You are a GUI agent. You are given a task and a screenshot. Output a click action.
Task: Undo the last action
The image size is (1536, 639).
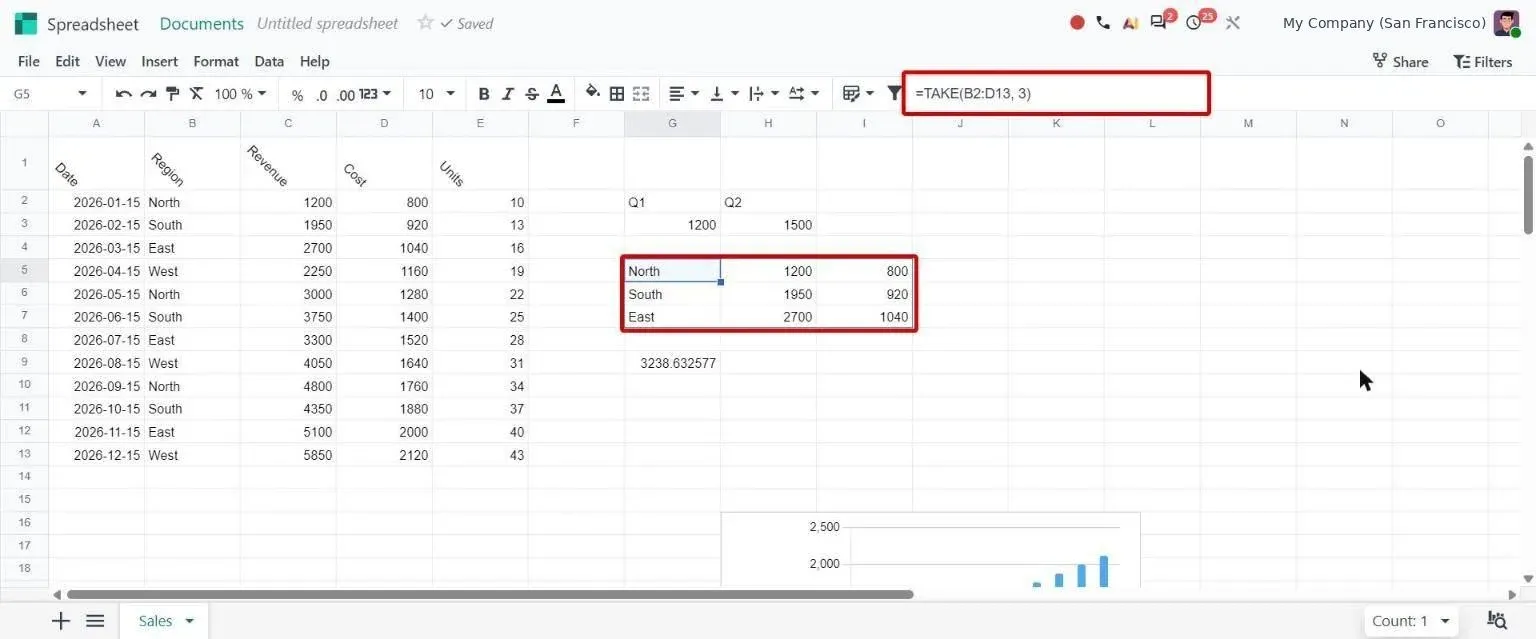124,94
